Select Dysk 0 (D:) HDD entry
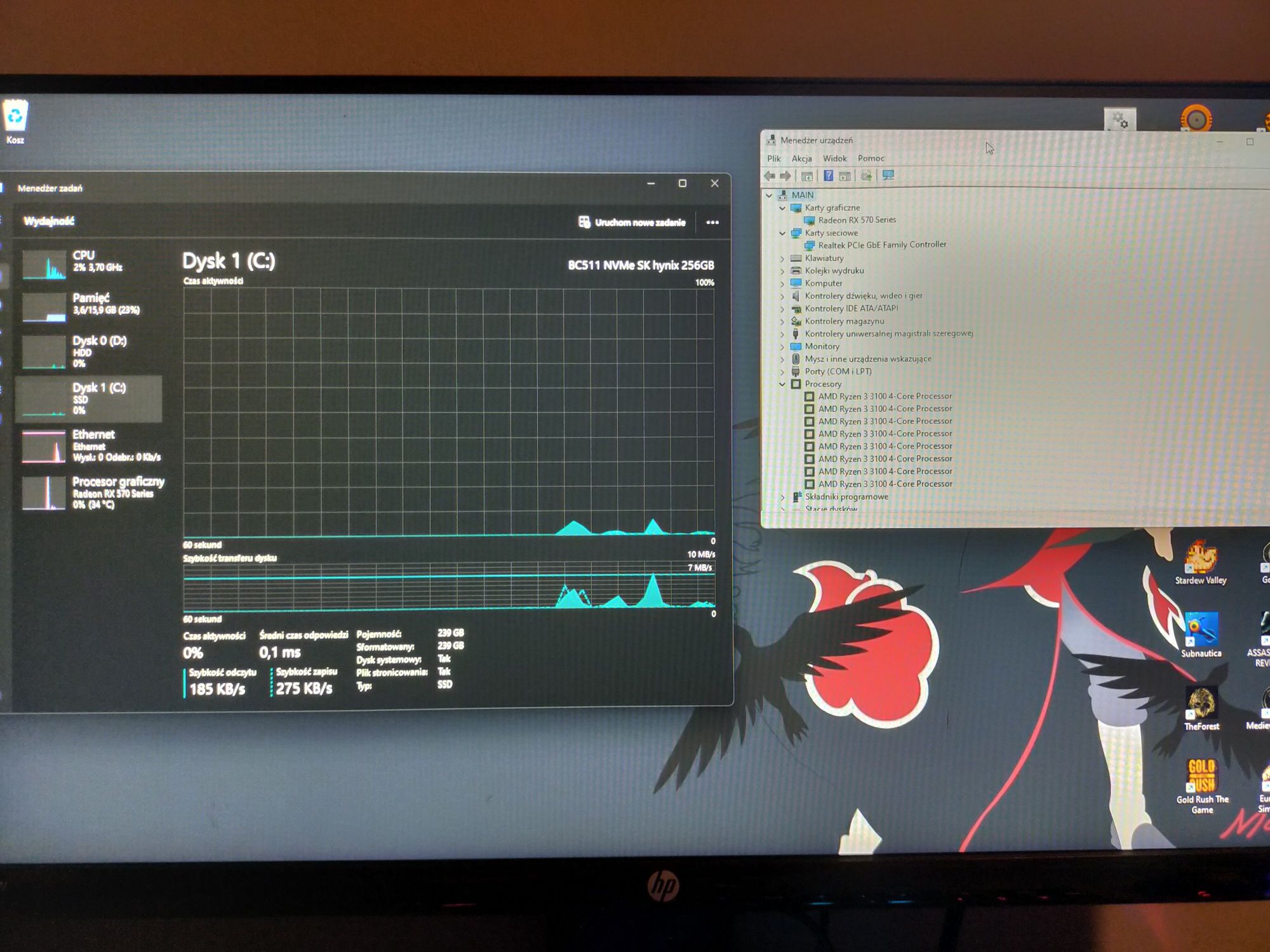Image resolution: width=1270 pixels, height=952 pixels. point(89,352)
